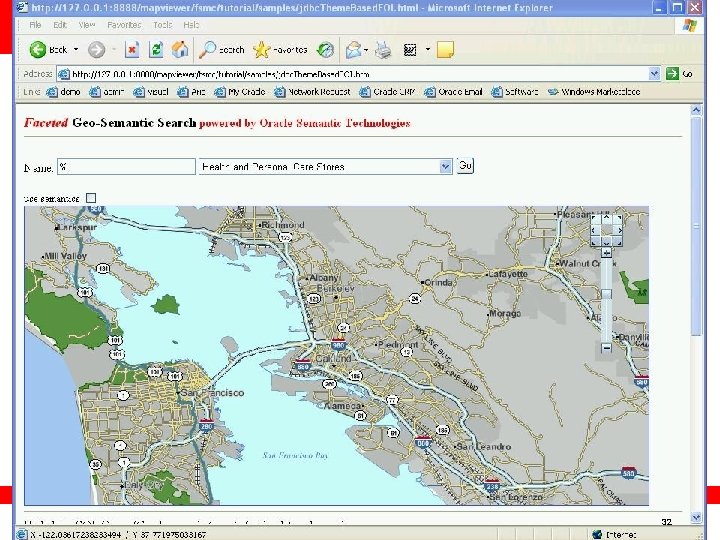Click the Lafayette map label

(x=508, y=274)
